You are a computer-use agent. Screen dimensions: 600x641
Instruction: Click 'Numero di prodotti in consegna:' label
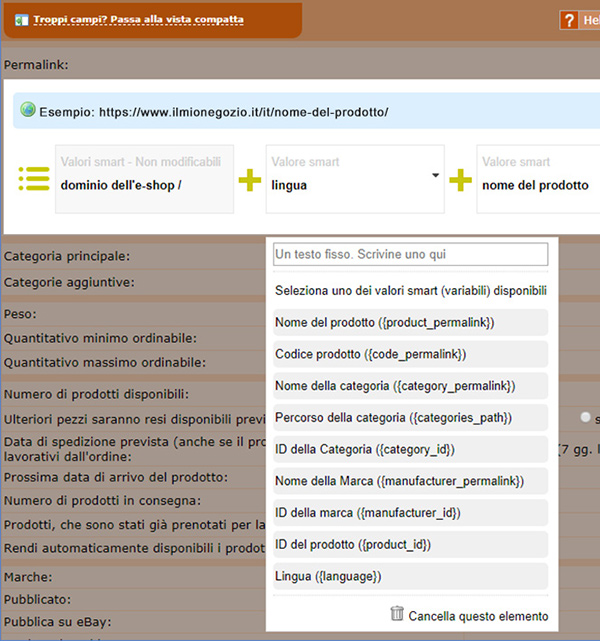102,500
